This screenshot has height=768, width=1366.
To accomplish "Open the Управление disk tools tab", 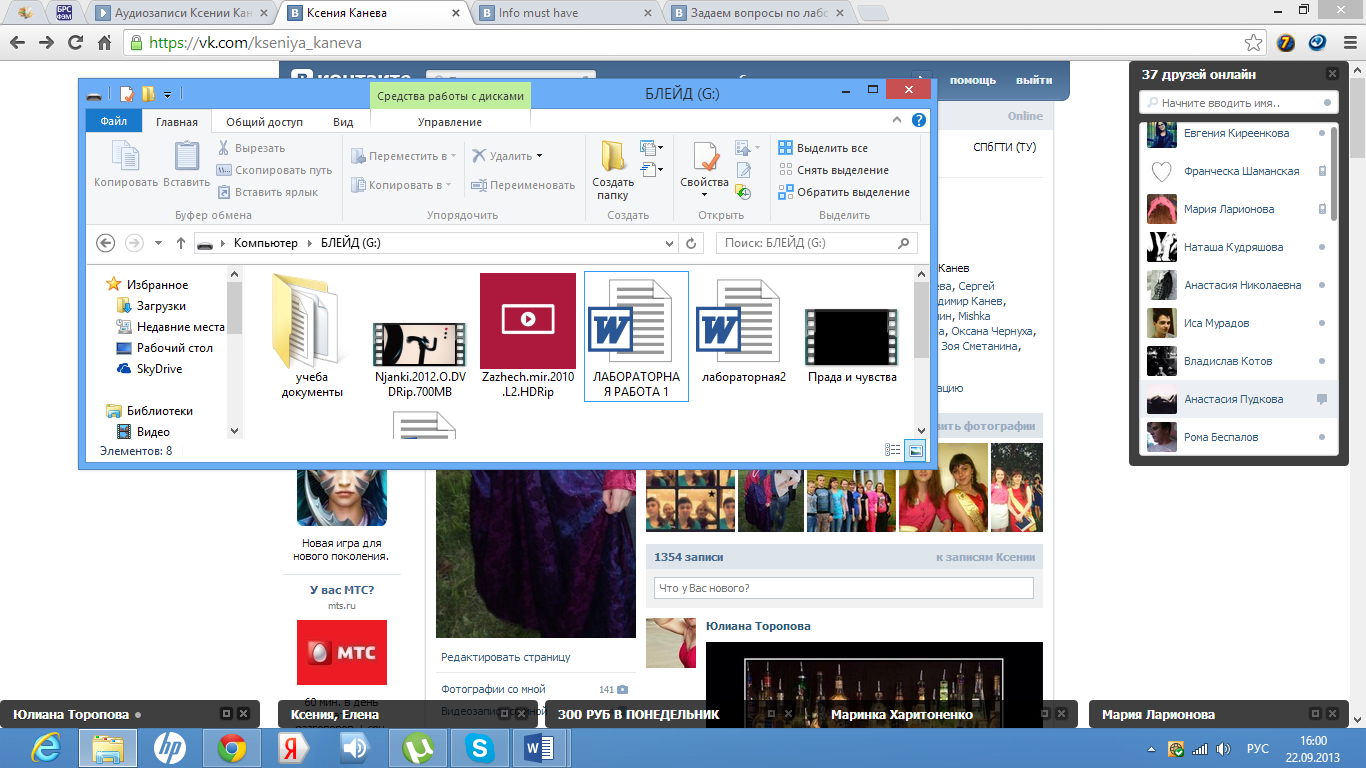I will point(450,122).
